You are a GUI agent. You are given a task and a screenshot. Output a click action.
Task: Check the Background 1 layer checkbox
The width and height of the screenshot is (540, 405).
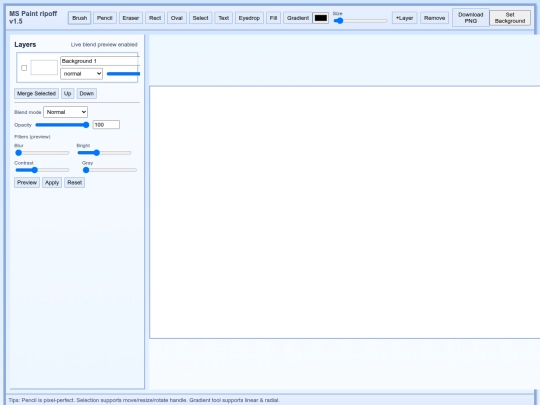pyautogui.click(x=24, y=68)
